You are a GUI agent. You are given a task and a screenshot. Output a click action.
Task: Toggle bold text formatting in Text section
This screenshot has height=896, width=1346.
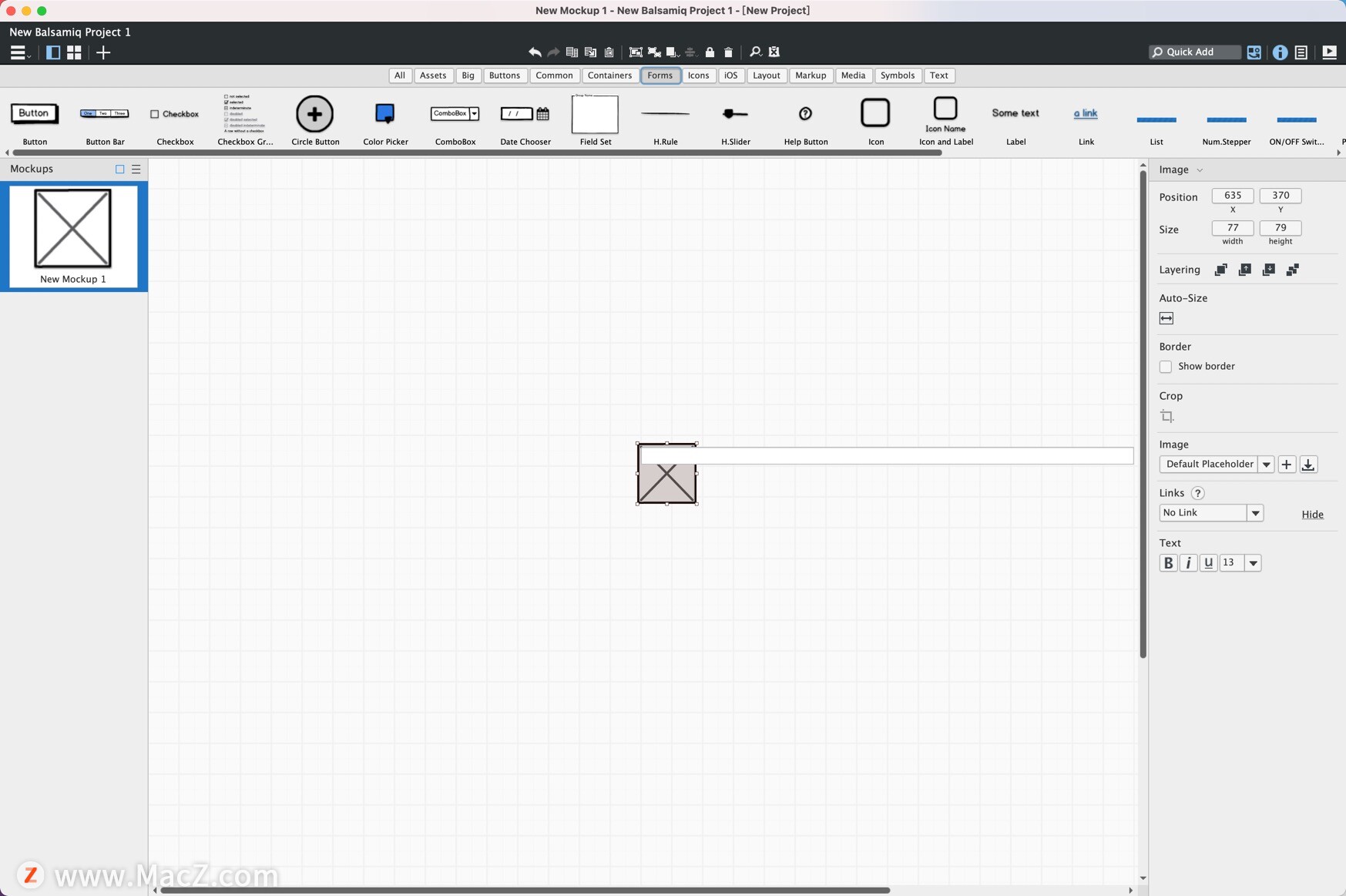point(1167,562)
